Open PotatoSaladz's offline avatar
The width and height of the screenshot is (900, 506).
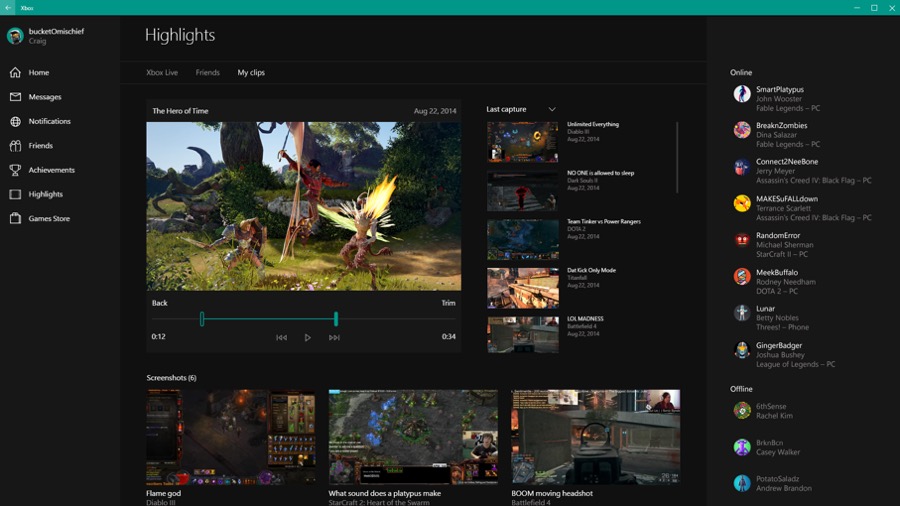tap(742, 483)
